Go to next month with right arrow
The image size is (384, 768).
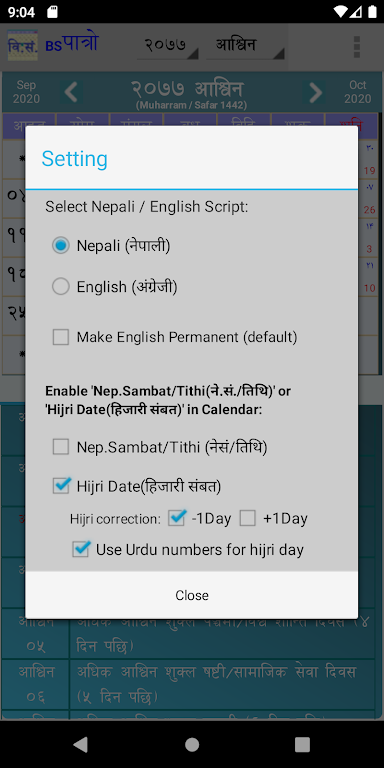315,92
